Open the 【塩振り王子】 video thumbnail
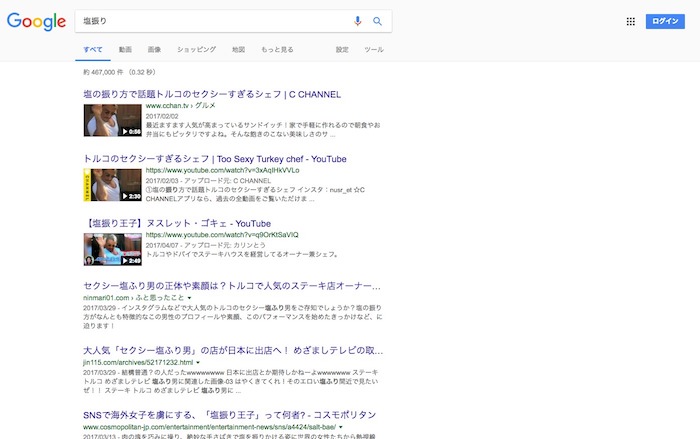 (112, 249)
